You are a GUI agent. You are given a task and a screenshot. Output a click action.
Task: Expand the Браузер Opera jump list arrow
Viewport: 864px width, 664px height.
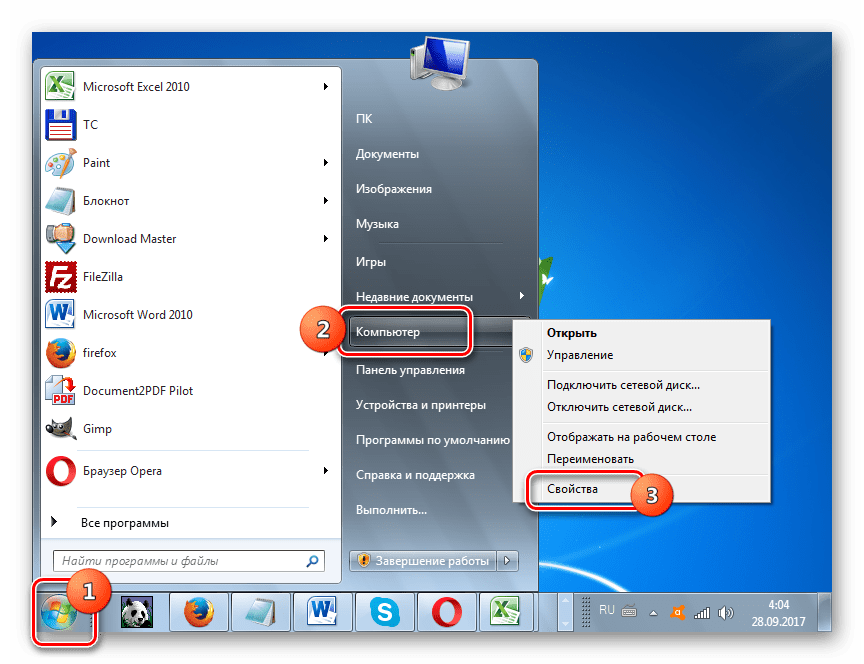(x=326, y=471)
